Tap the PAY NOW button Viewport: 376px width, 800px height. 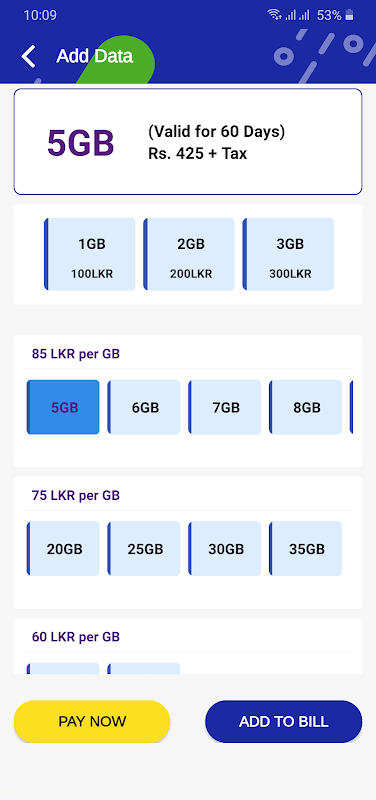(x=92, y=721)
